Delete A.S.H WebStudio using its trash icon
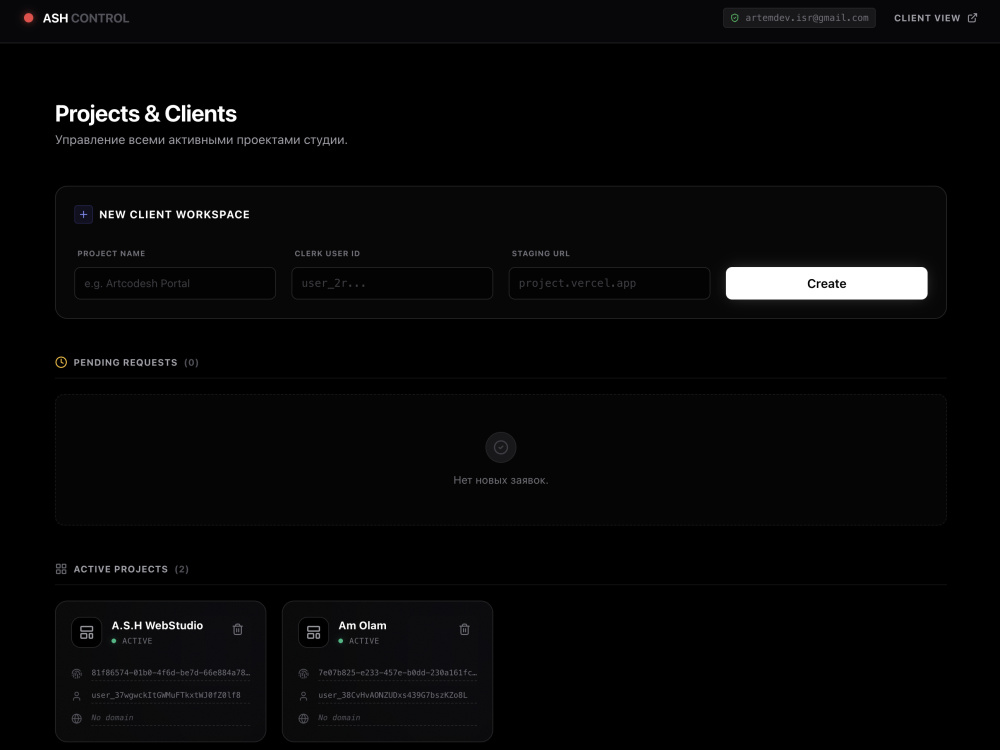The height and width of the screenshot is (750, 1000). (x=237, y=629)
